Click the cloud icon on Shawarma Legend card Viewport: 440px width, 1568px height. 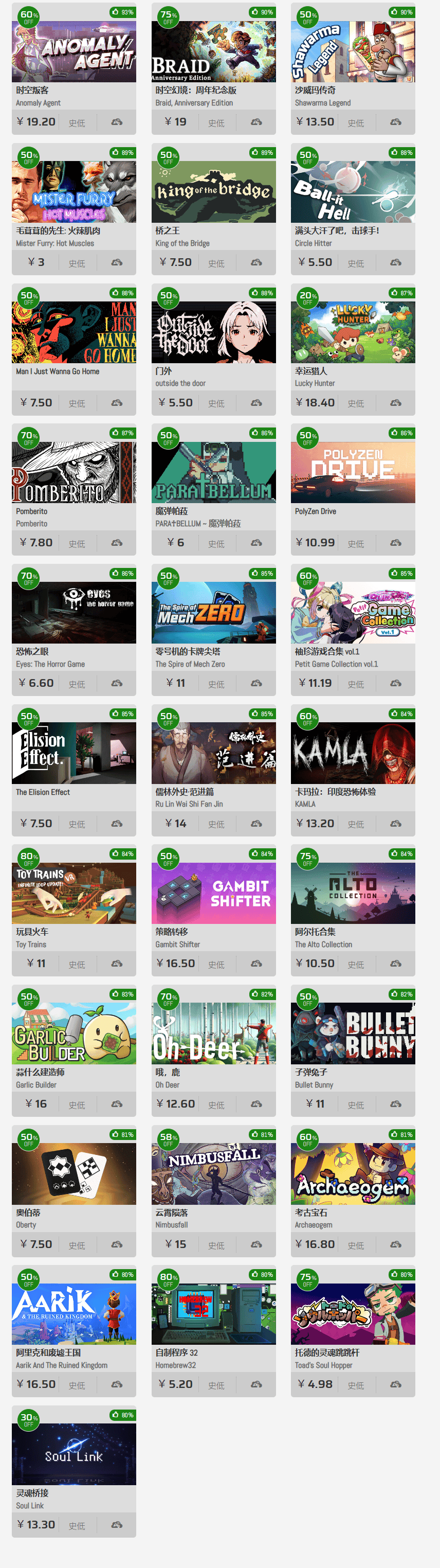(x=396, y=122)
